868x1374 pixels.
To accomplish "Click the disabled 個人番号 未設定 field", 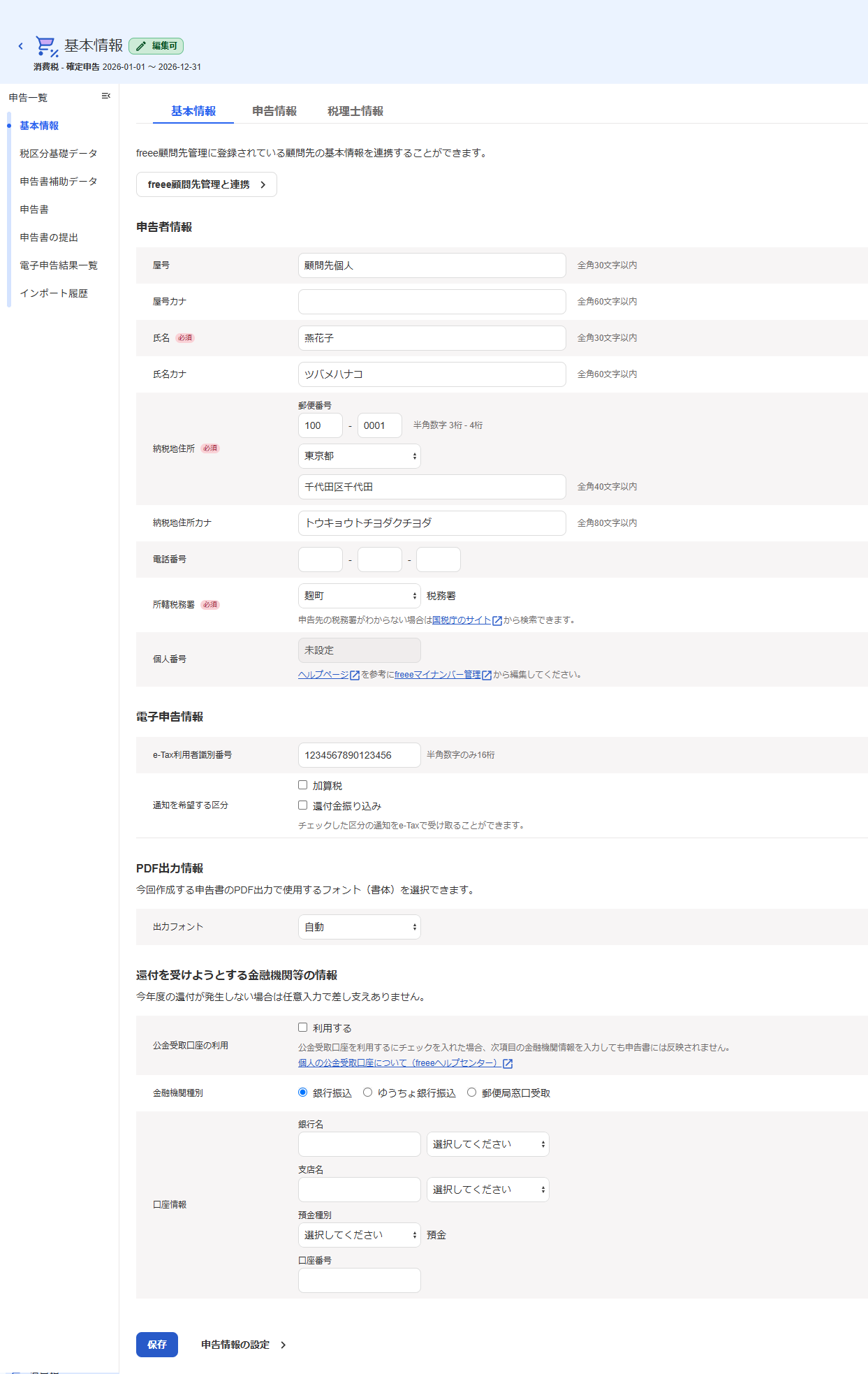I will 360,650.
